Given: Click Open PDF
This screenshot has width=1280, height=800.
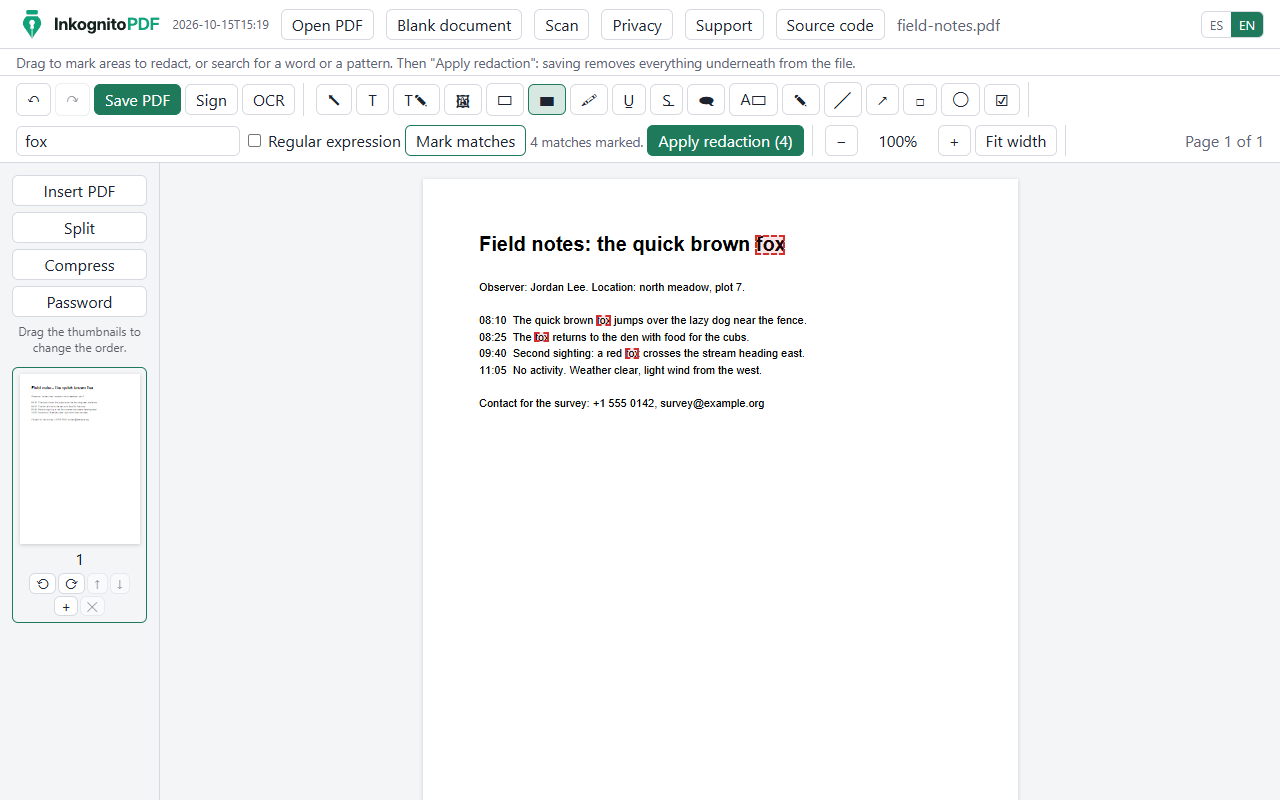Looking at the screenshot, I should (x=327, y=25).
